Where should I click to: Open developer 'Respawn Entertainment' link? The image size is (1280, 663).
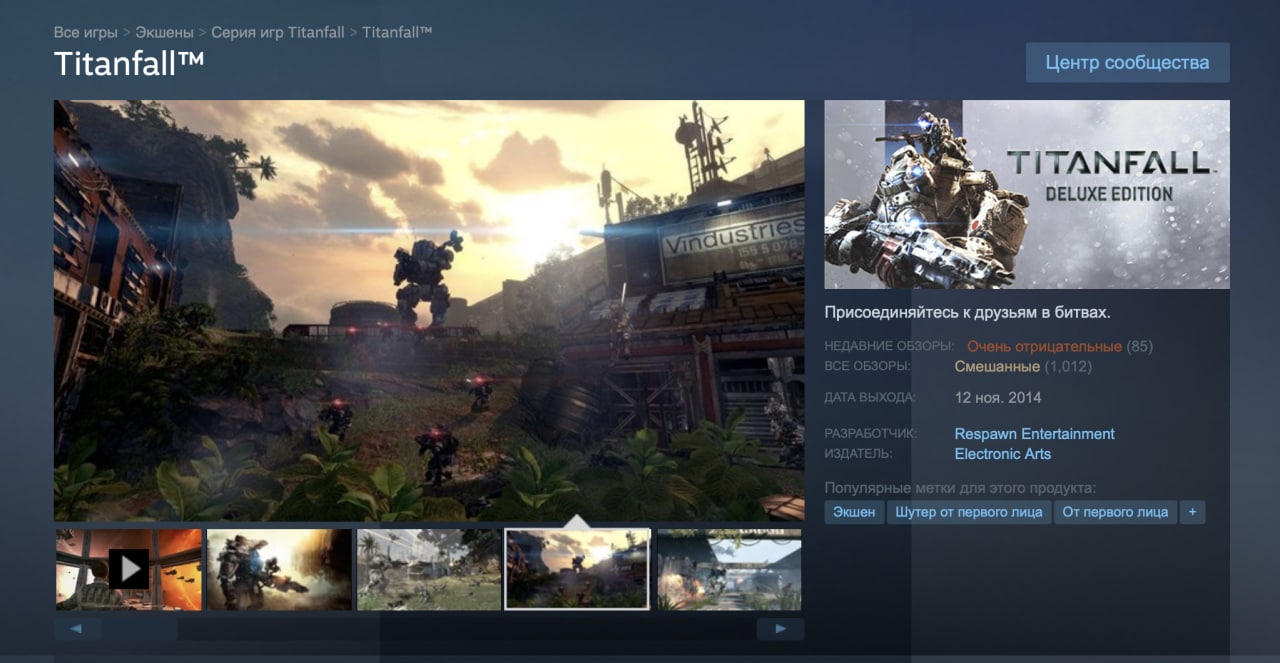[x=1034, y=434]
